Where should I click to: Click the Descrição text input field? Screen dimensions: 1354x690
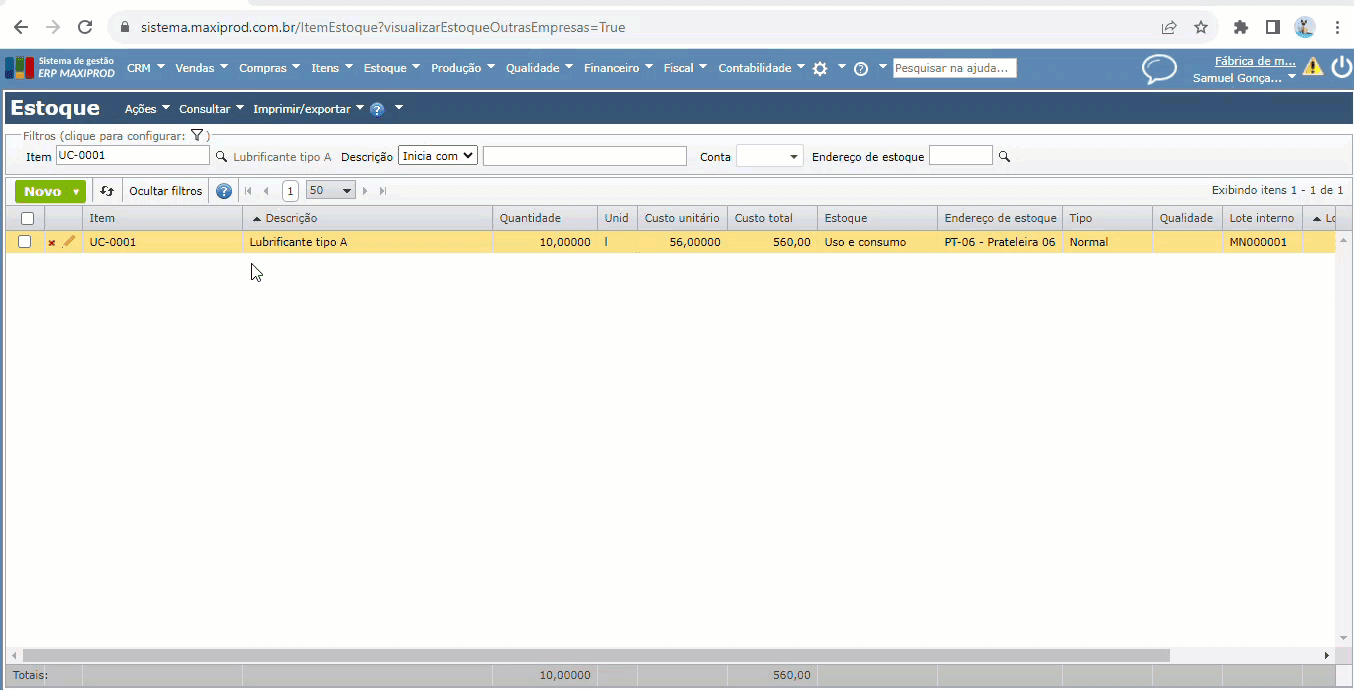click(585, 156)
